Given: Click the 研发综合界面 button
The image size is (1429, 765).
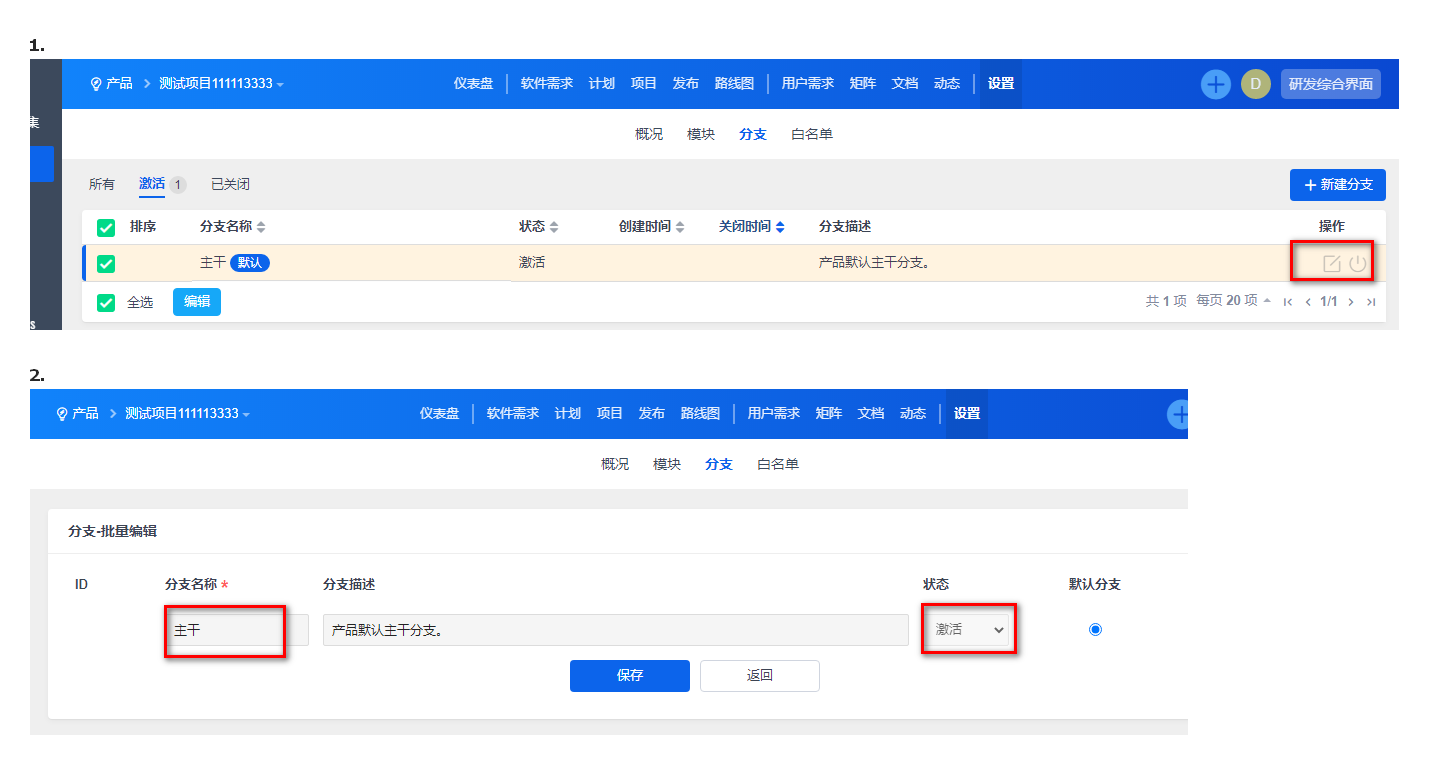Looking at the screenshot, I should point(1331,84).
